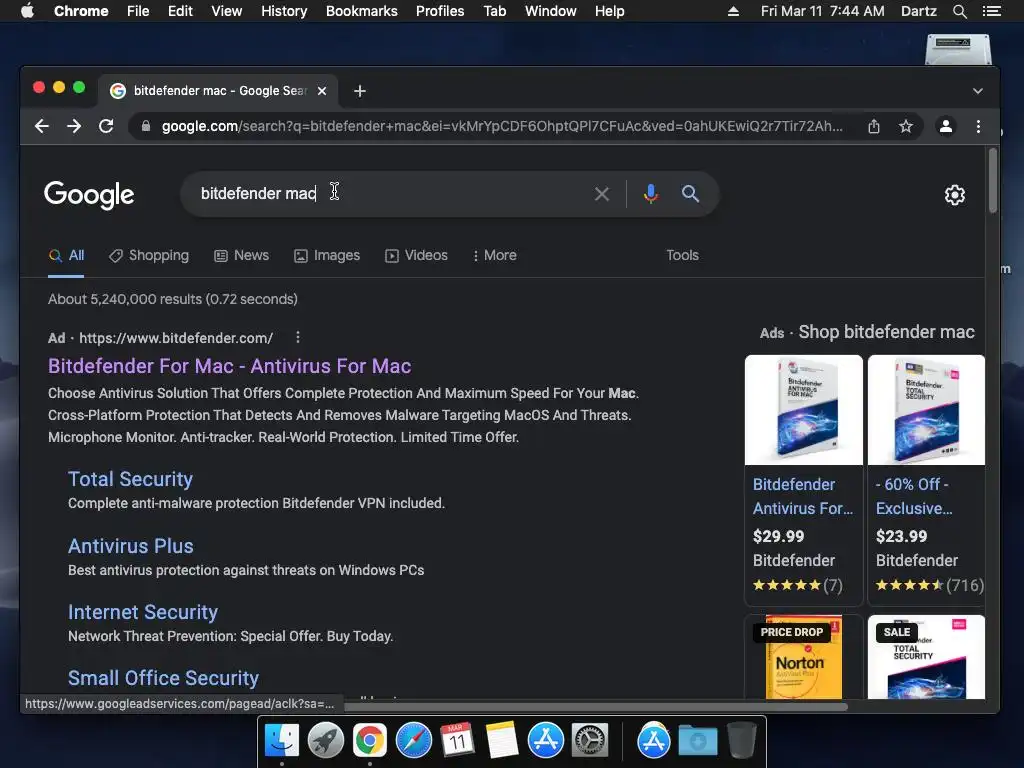Submit search with the magnifier icon

[x=690, y=194]
